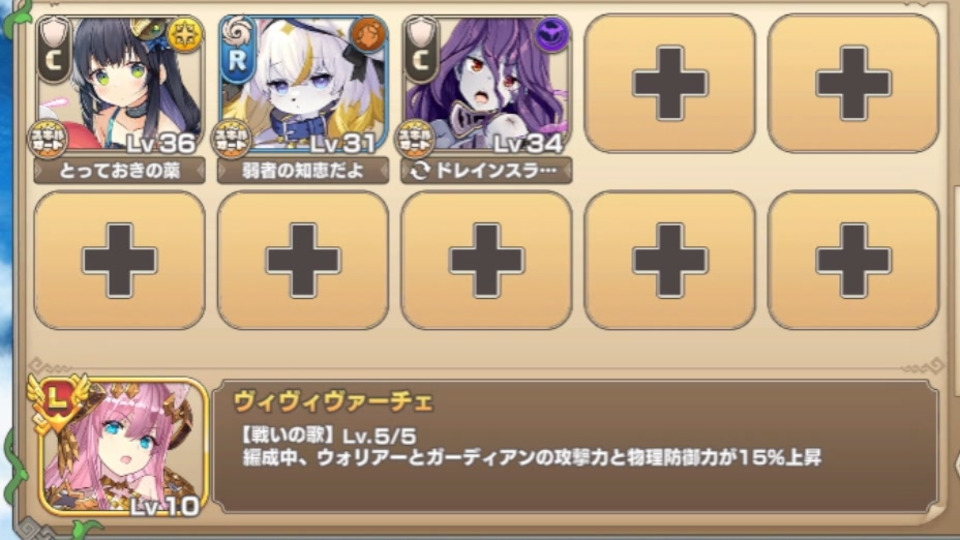The width and height of the screenshot is (960, 540).
Task: Add a member in the first bottom-row slot
Action: point(119,260)
